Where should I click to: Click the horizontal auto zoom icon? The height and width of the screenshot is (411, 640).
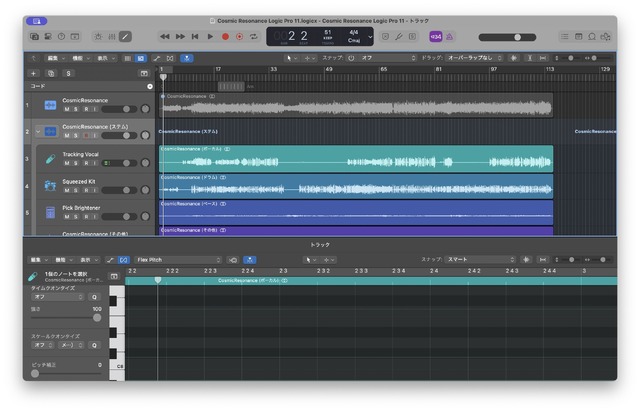(543, 58)
